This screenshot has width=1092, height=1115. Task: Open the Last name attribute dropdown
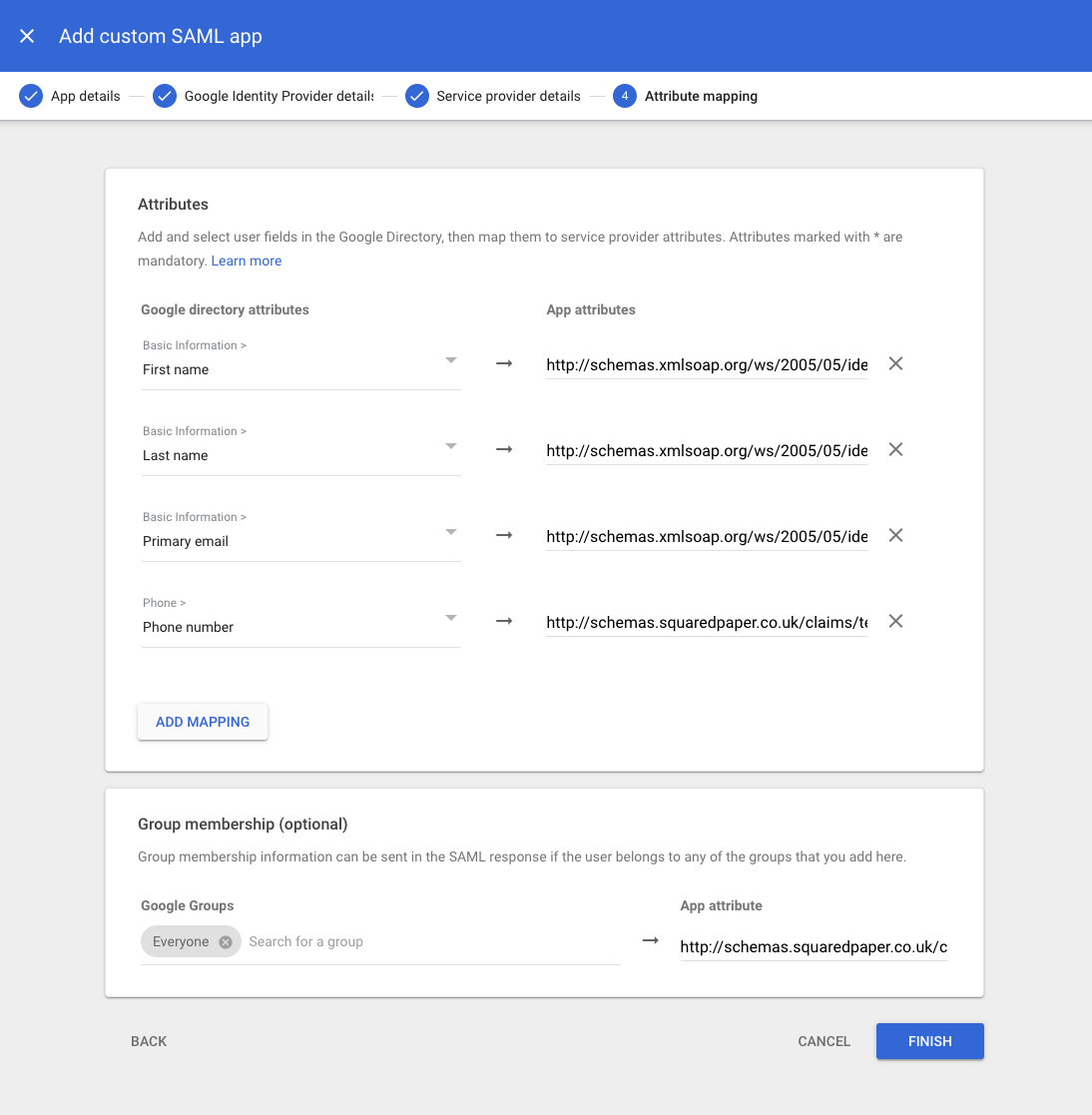point(300,449)
